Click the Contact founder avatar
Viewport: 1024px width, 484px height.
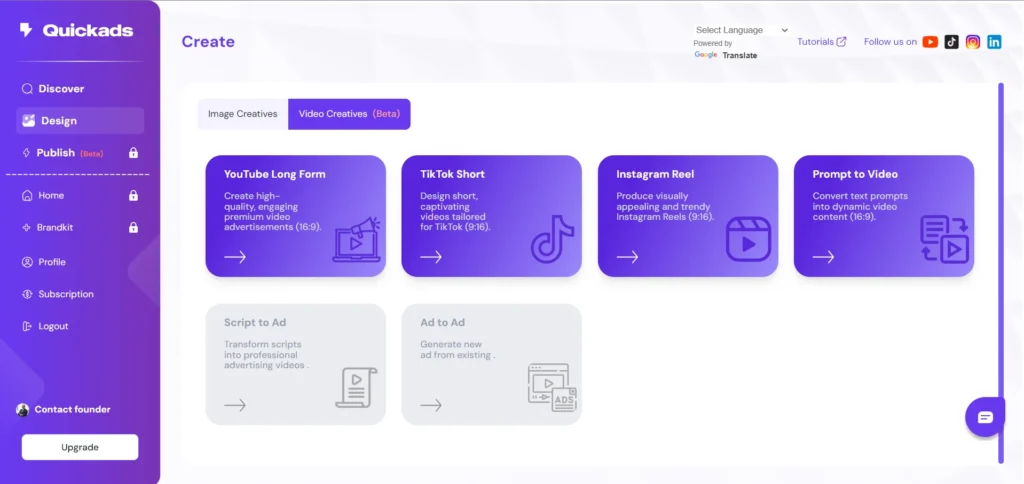[23, 410]
